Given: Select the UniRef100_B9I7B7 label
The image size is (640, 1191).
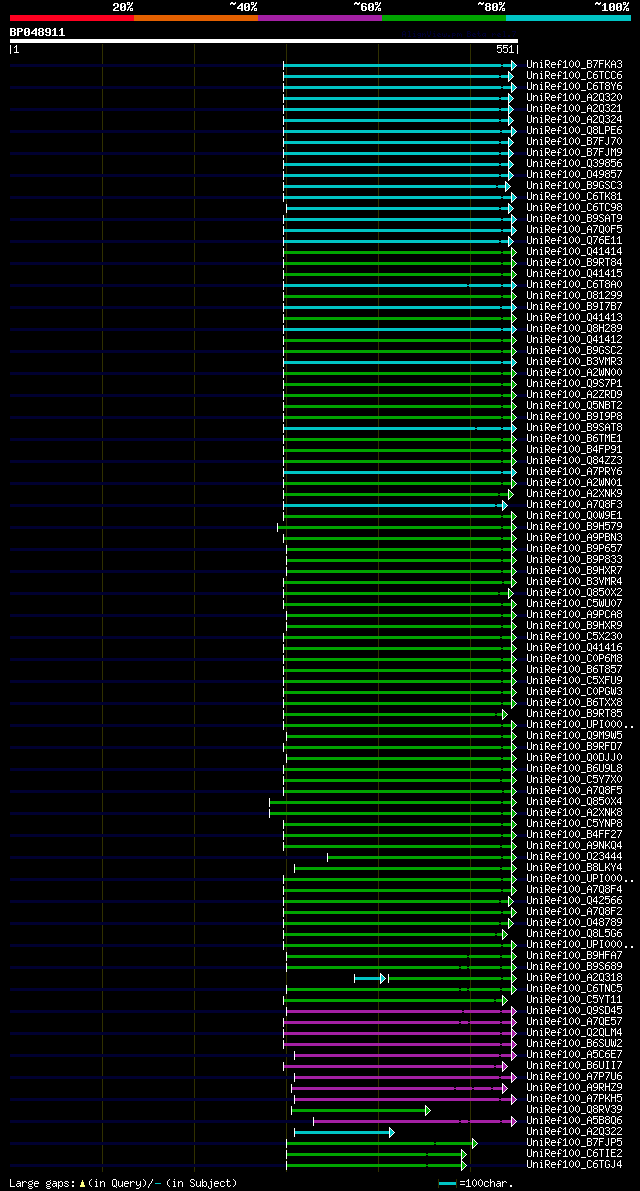Looking at the screenshot, I should pyautogui.click(x=574, y=307).
